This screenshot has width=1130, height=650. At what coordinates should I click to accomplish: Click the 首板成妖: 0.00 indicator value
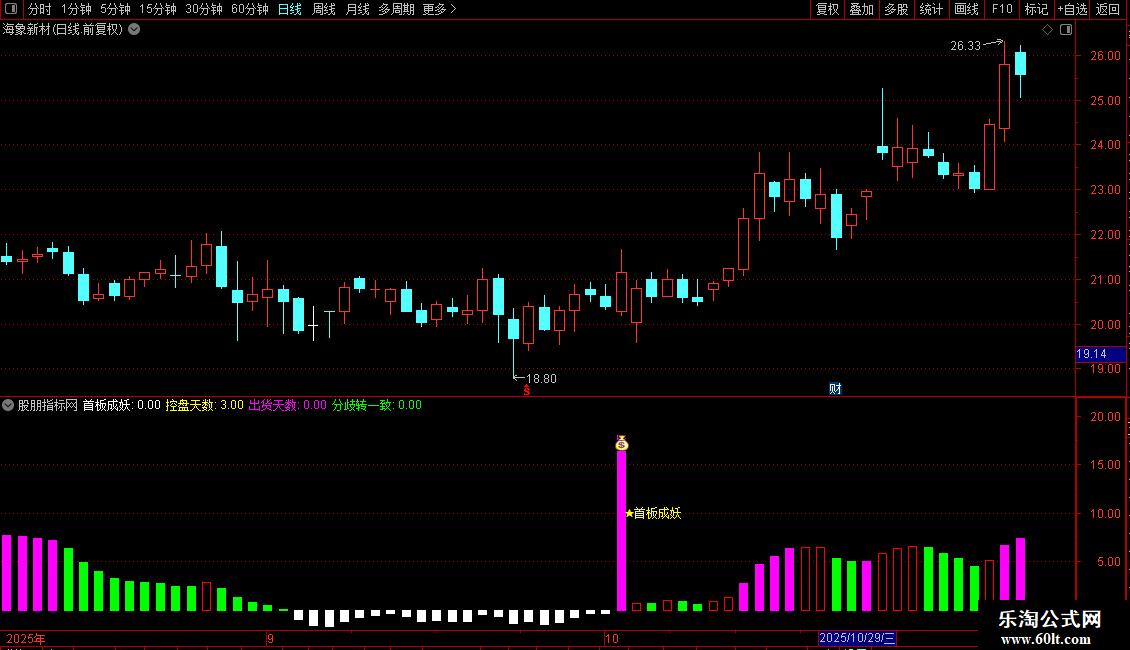(121, 405)
